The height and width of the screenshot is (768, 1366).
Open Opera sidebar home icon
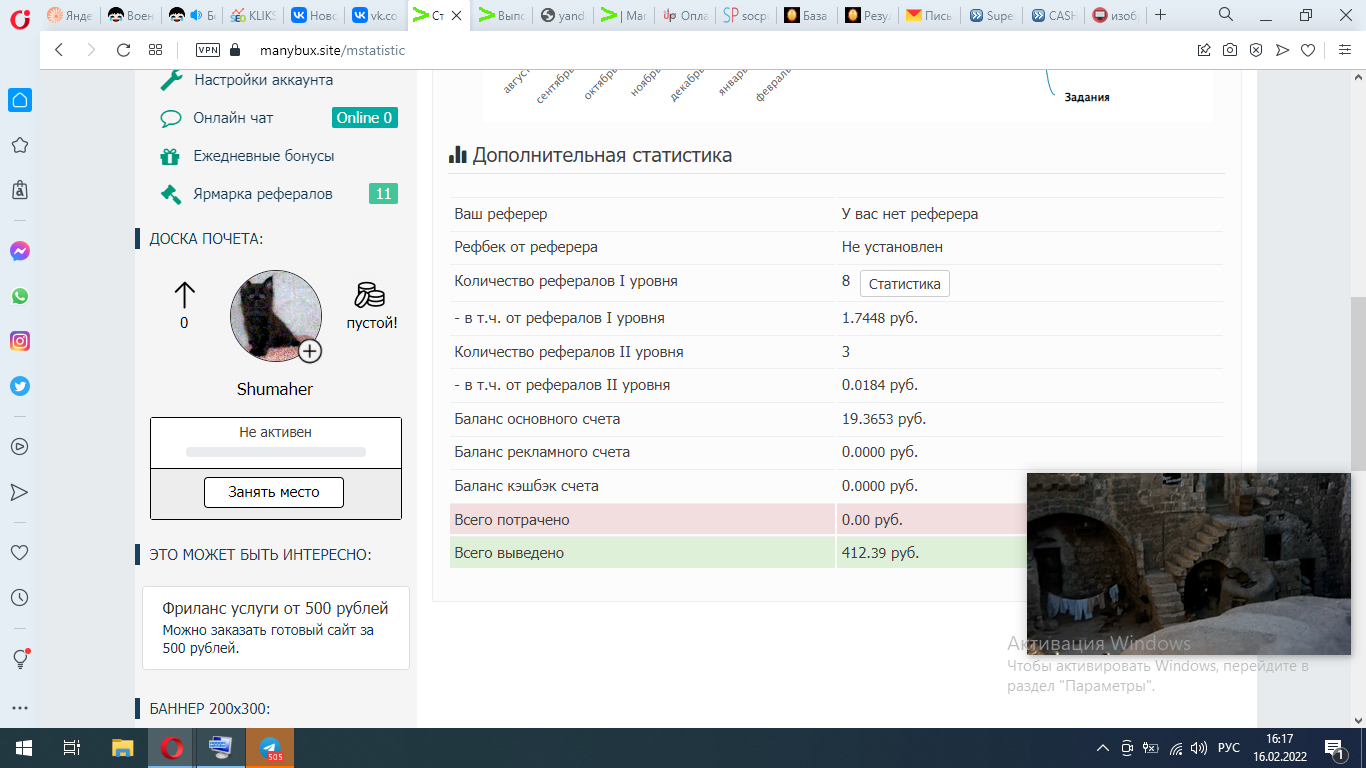tap(19, 100)
